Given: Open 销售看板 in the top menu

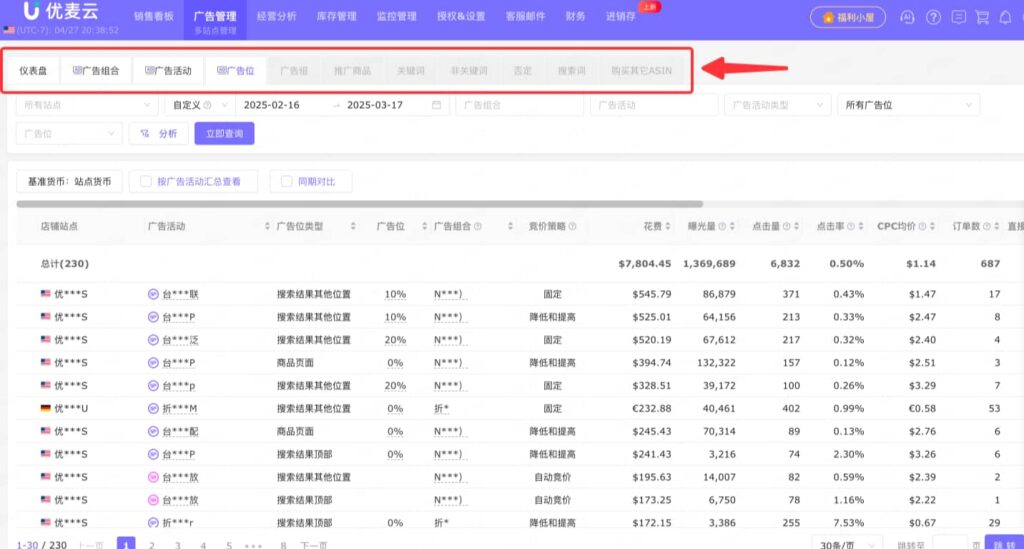Looking at the screenshot, I should click(x=154, y=16).
